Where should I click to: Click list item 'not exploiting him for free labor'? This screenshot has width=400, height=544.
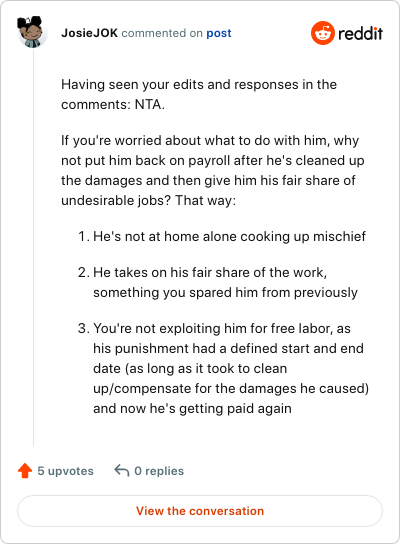(x=223, y=368)
